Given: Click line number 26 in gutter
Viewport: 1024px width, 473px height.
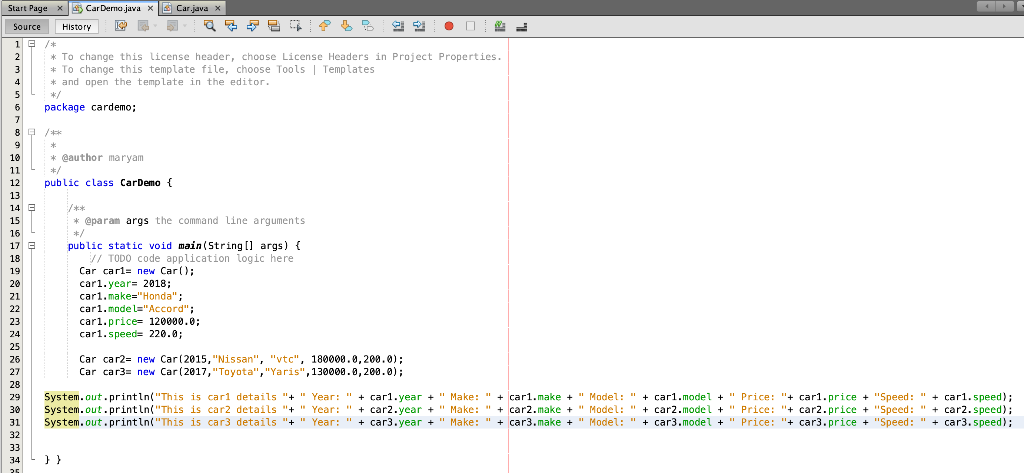Looking at the screenshot, I should (x=15, y=359).
